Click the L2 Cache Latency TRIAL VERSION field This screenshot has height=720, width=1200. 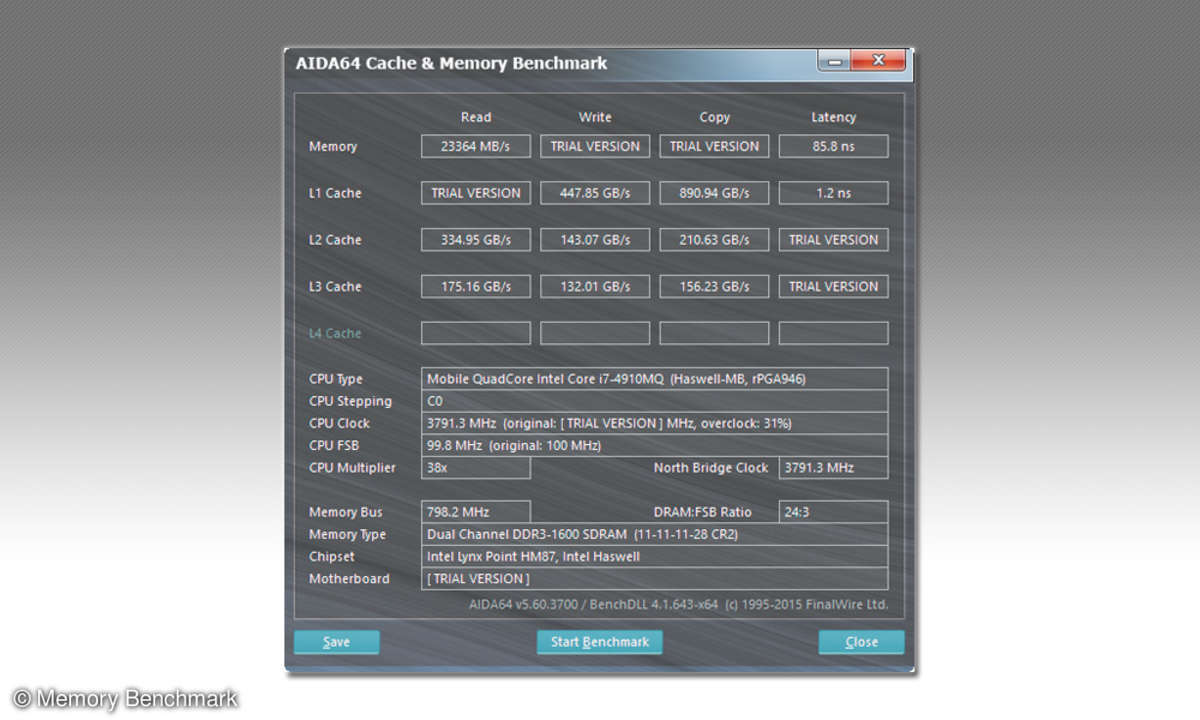833,240
